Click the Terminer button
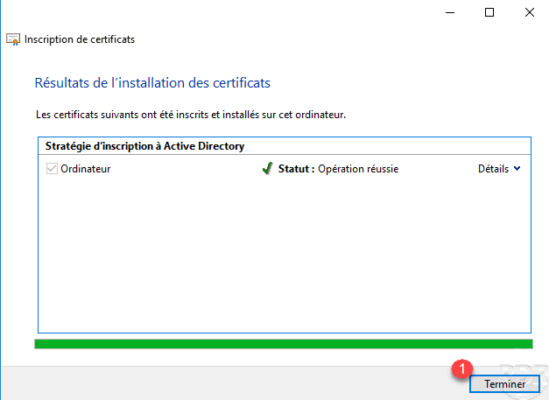Viewport: 549px width, 400px height. tap(504, 384)
